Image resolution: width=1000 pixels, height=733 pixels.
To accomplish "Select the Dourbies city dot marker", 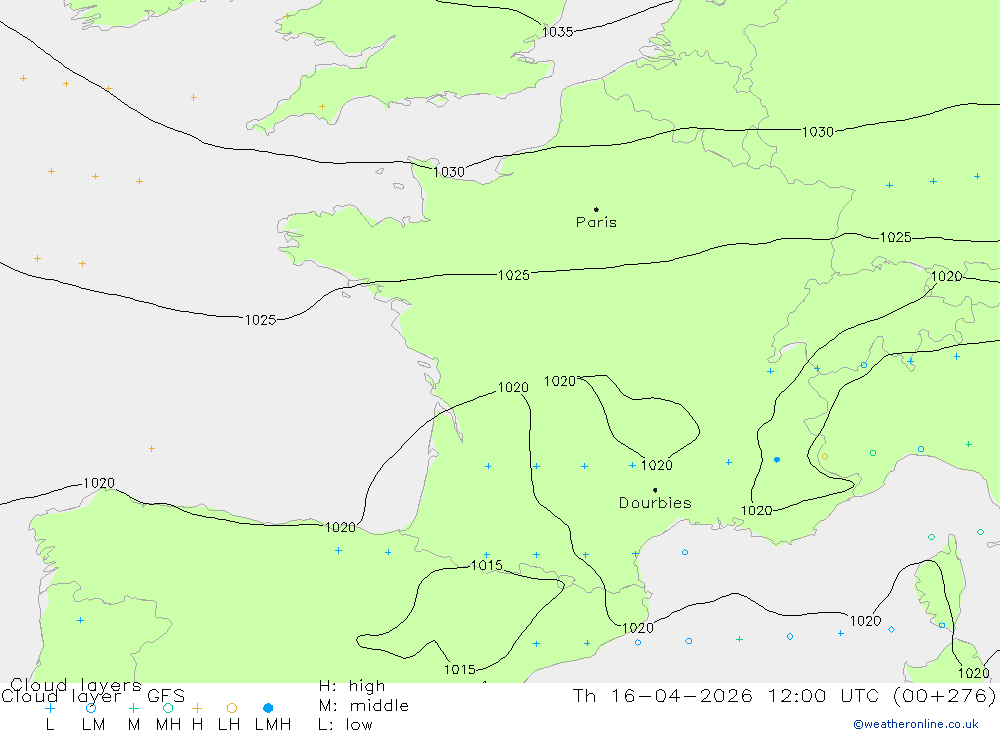I will coord(655,490).
